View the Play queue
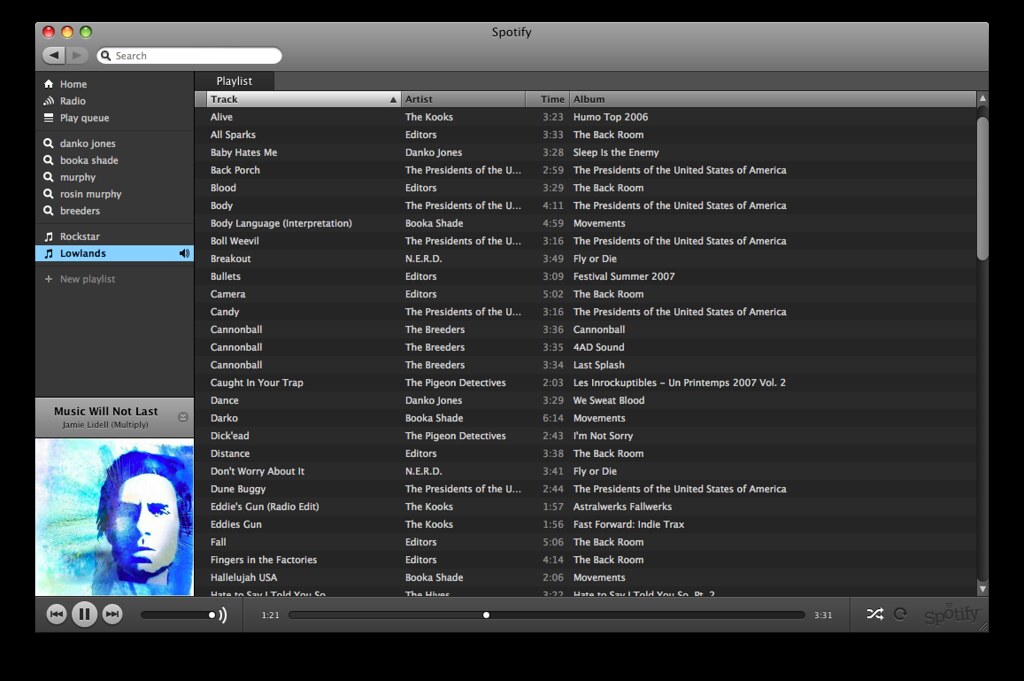The width and height of the screenshot is (1024, 681). click(79, 118)
